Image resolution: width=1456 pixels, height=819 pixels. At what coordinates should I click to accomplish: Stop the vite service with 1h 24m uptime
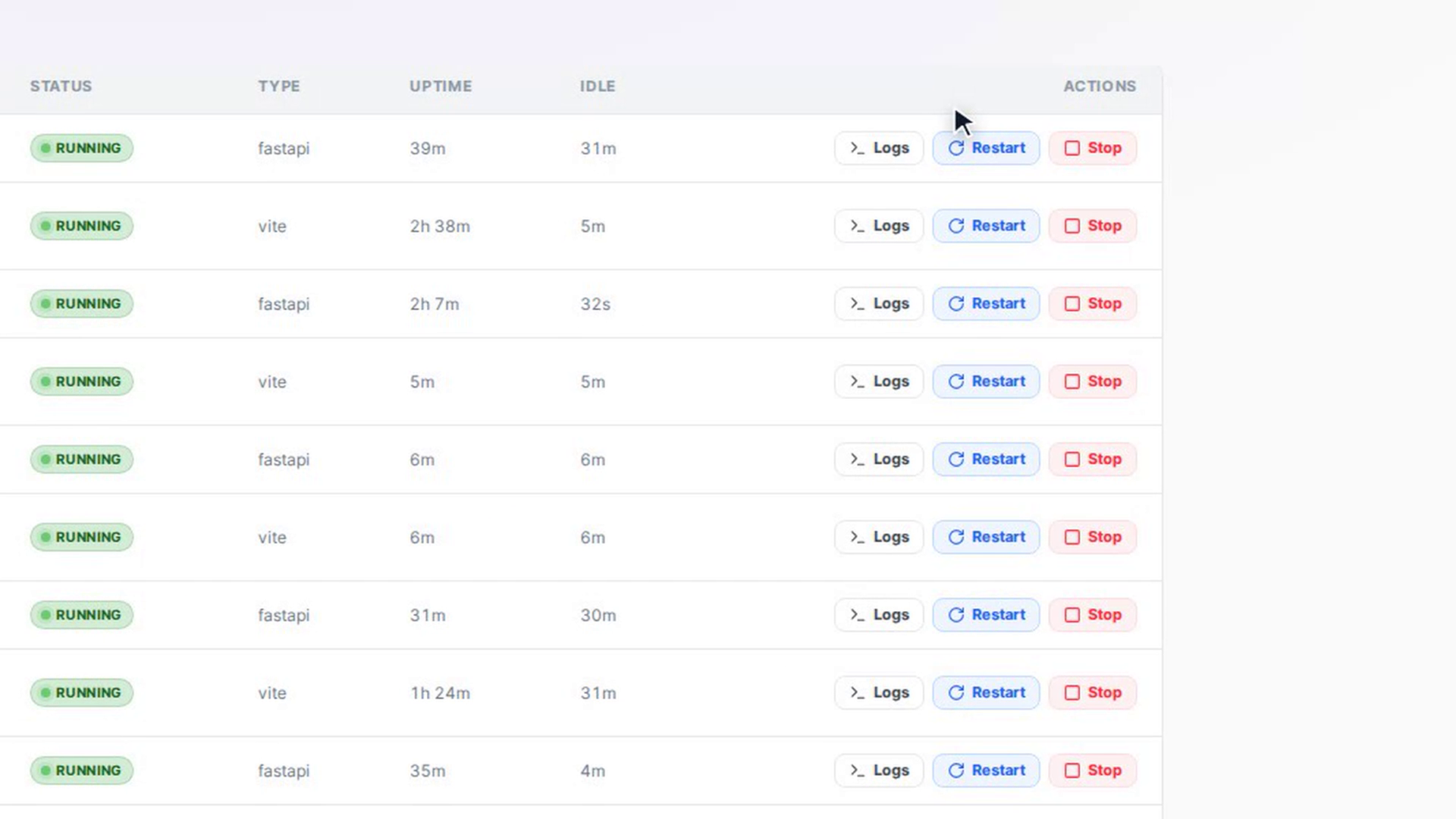[1093, 692]
